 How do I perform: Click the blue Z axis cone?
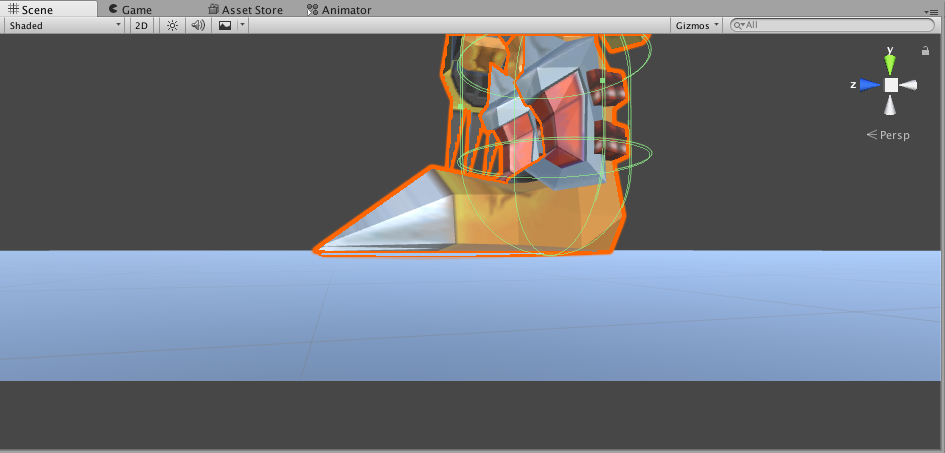click(870, 85)
